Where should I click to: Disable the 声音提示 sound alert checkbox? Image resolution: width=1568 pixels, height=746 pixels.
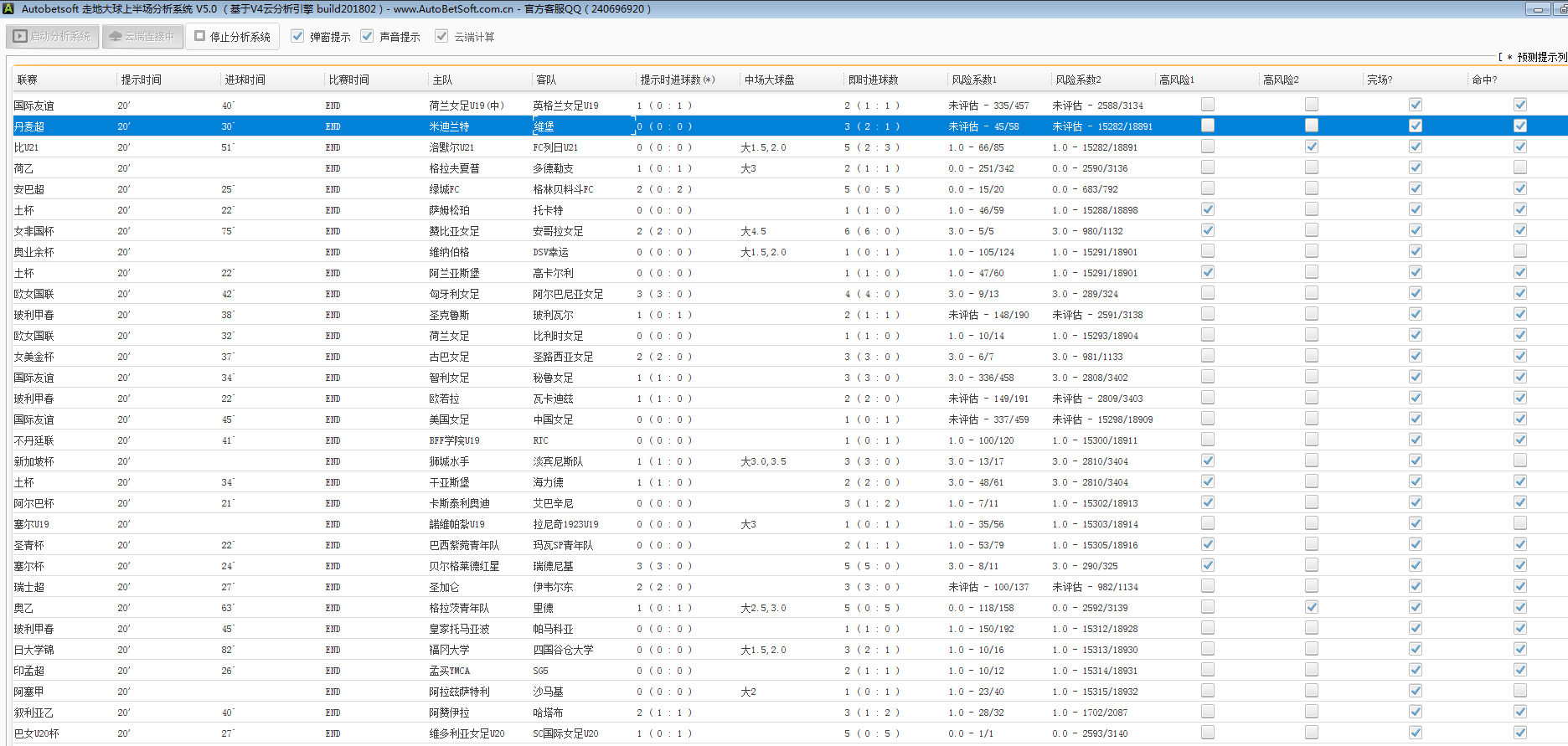click(368, 37)
